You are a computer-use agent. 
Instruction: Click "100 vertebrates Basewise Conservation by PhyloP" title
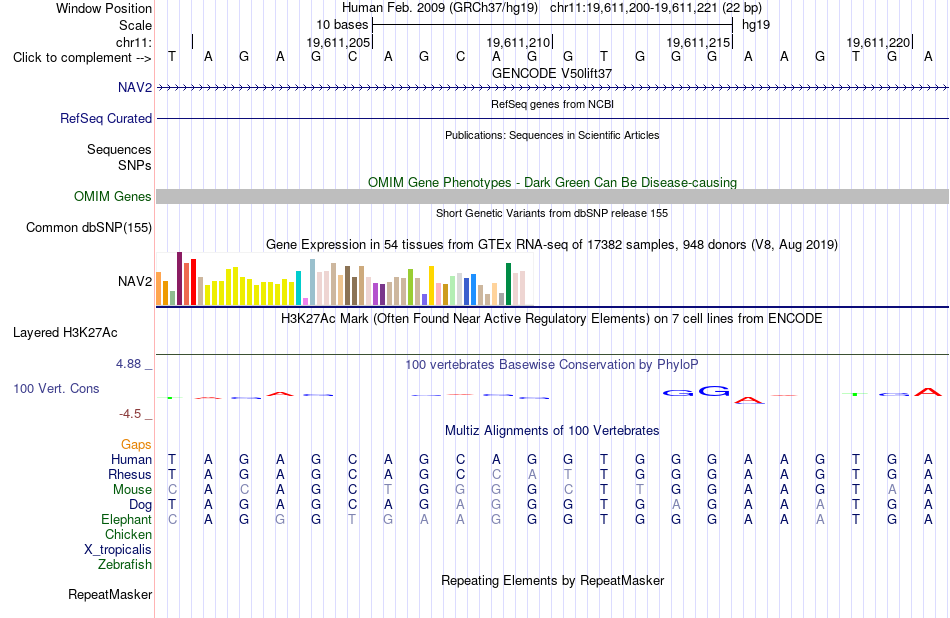click(x=552, y=364)
